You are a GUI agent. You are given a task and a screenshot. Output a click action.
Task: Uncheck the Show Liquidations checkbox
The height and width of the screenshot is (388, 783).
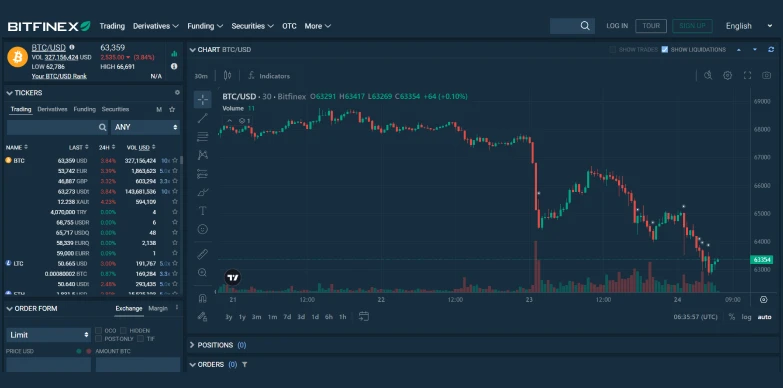[665, 49]
